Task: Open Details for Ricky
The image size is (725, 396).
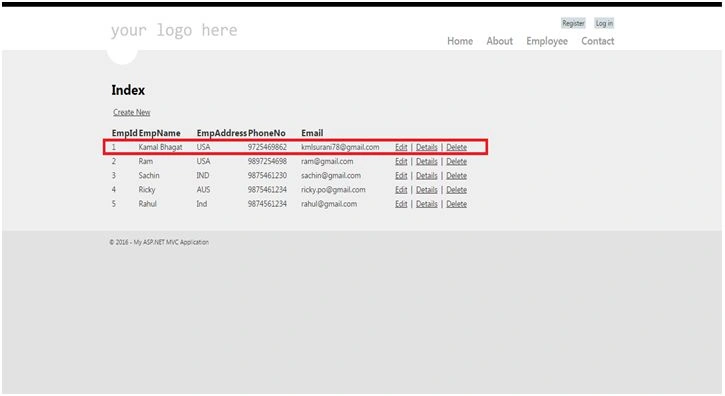Action: coord(426,190)
